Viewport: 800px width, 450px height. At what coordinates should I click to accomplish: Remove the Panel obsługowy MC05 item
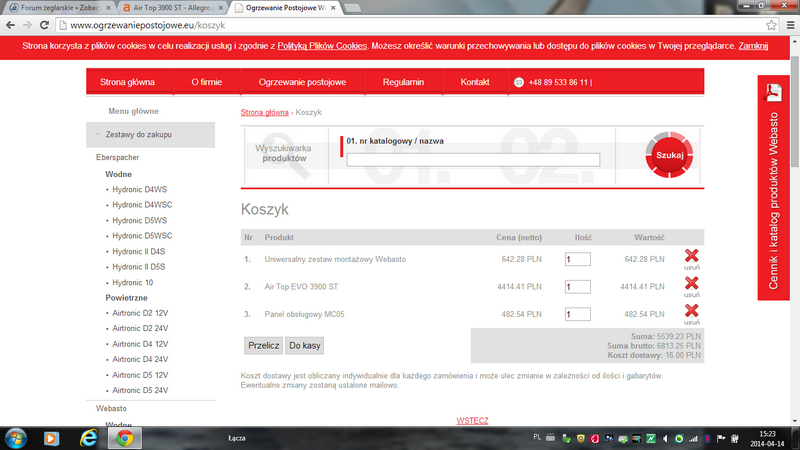tap(691, 314)
